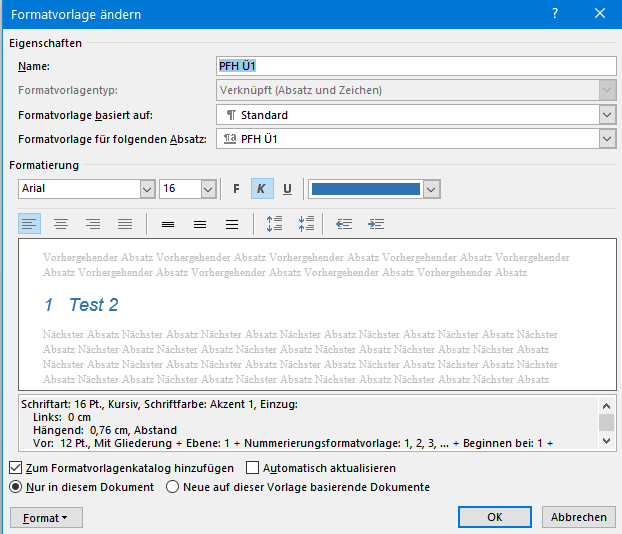Click the Name field containing PFH Ü1
622x534 pixels.
pos(416,66)
